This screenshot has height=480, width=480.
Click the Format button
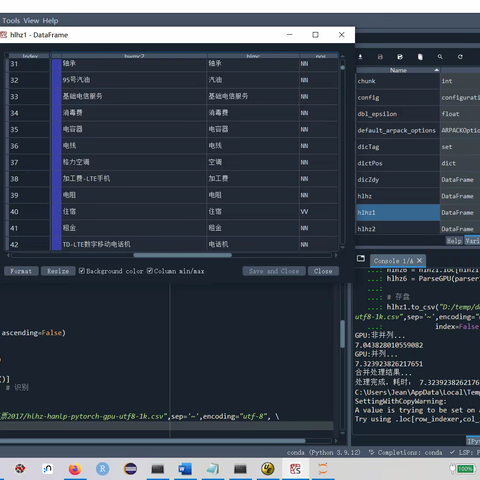[x=21, y=271]
